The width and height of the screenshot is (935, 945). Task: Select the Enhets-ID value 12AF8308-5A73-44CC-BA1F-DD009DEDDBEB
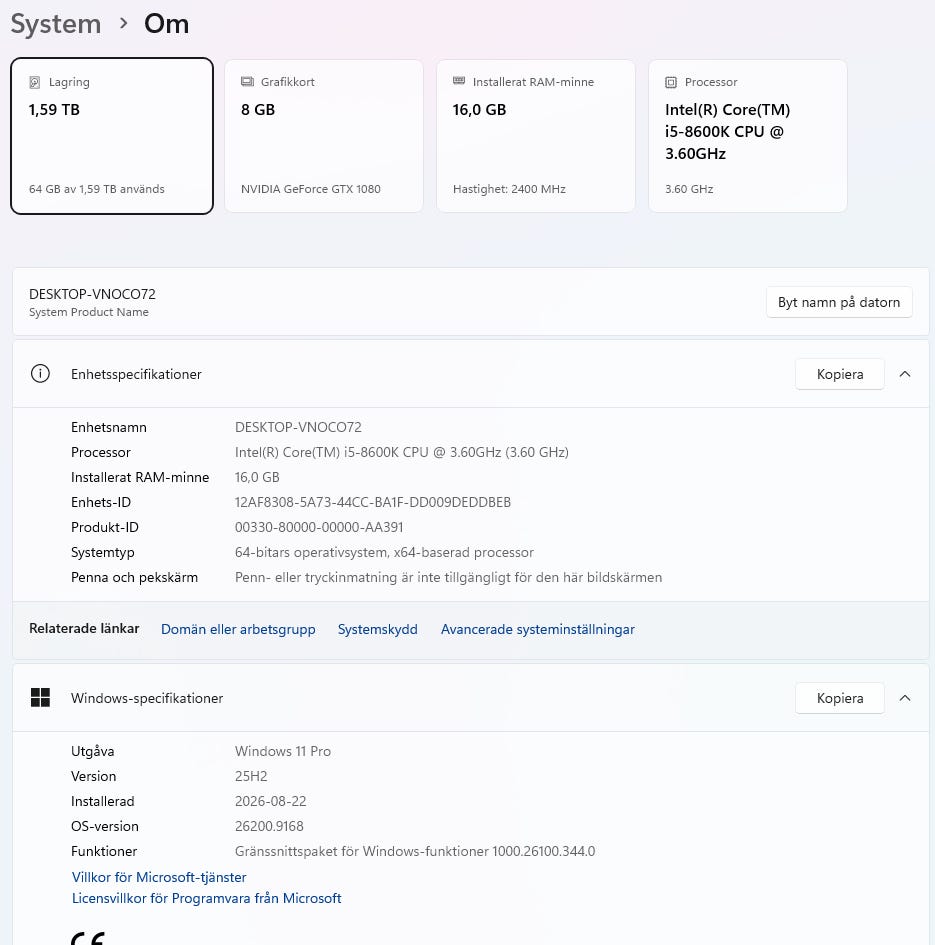pos(373,502)
